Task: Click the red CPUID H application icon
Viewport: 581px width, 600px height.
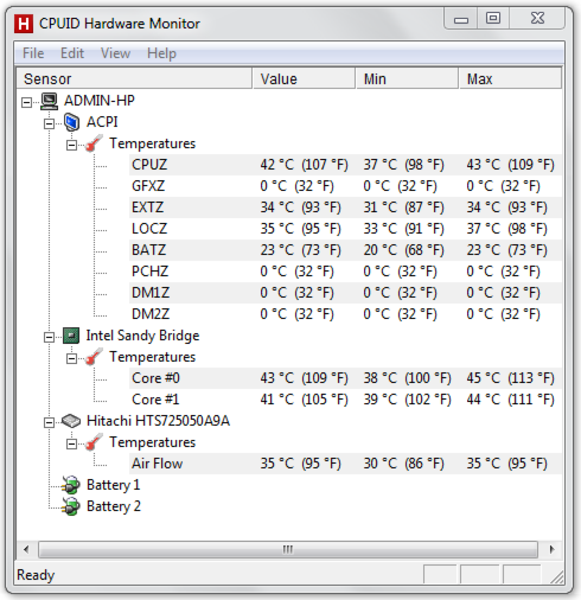Action: point(23,24)
